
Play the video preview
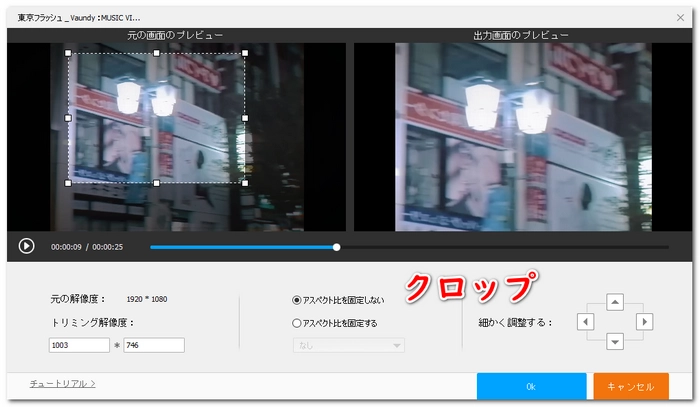coord(26,246)
